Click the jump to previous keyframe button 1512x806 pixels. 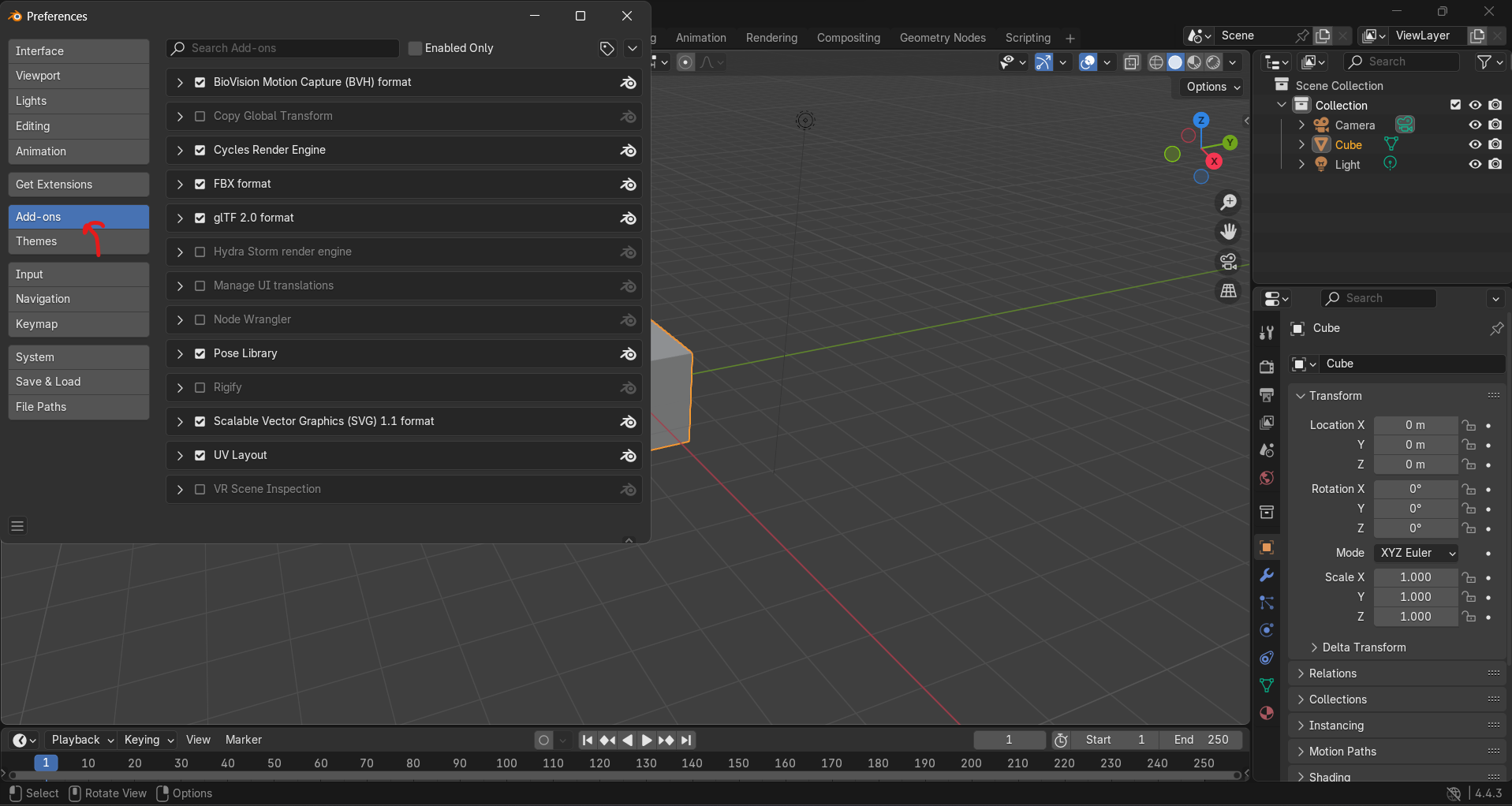(607, 740)
